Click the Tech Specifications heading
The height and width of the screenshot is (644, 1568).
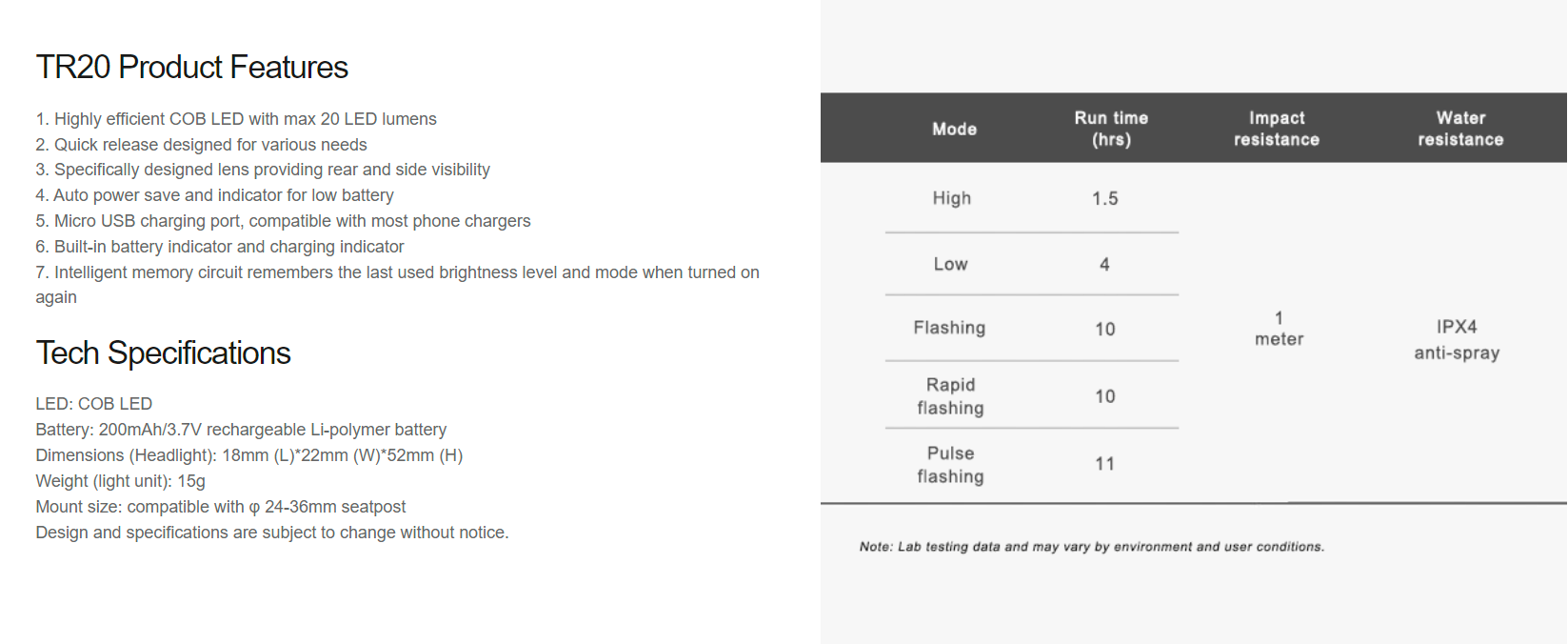[x=163, y=353]
